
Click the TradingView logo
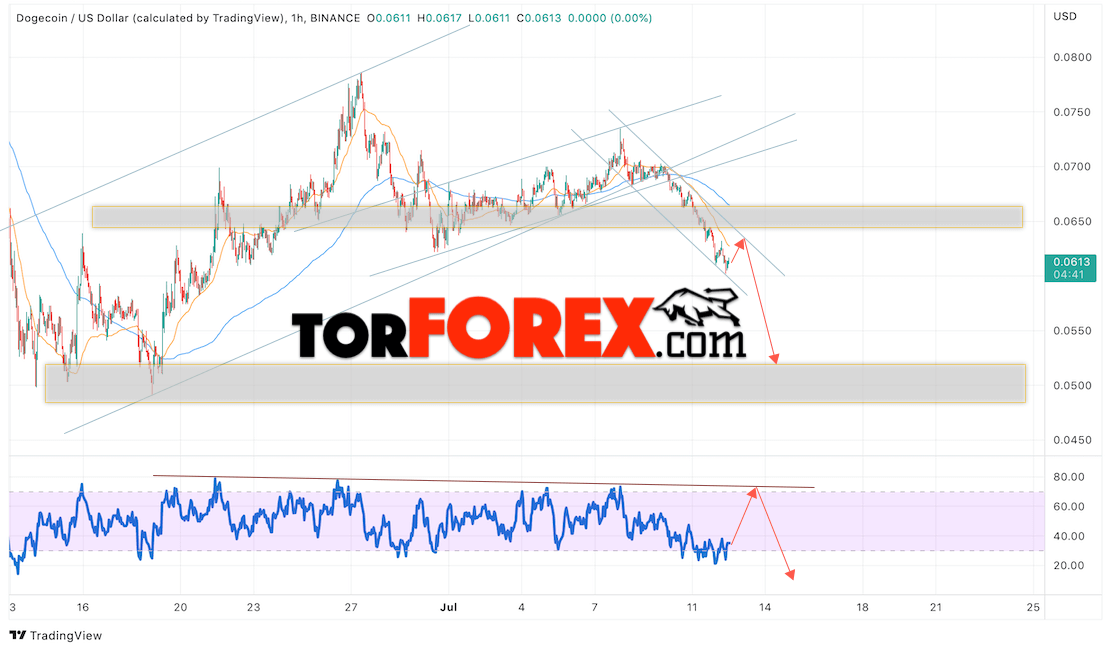56,635
